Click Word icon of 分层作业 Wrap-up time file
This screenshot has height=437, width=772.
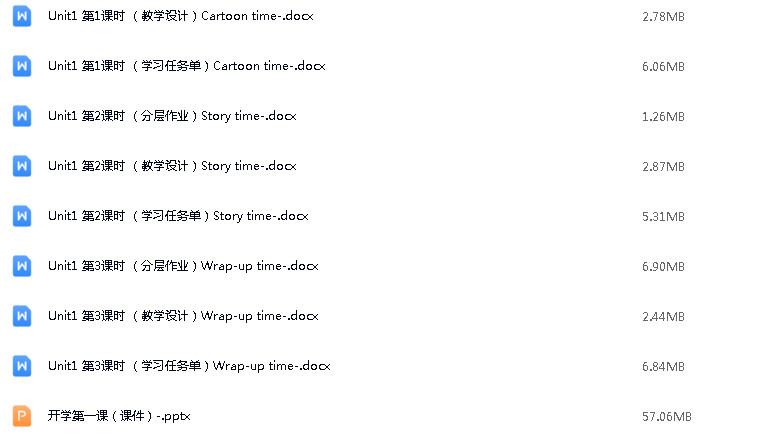tap(22, 266)
